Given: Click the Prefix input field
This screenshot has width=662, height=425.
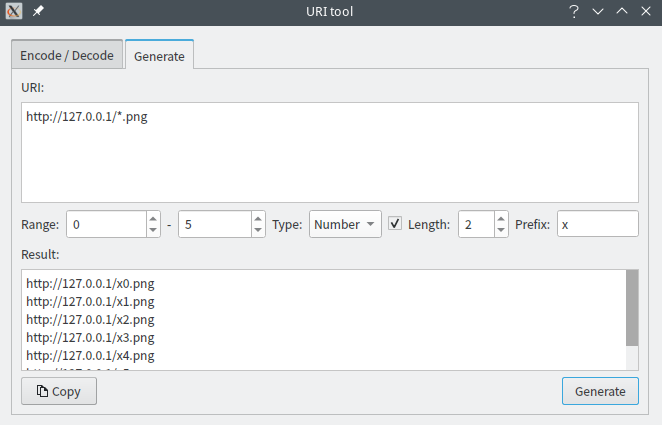Looking at the screenshot, I should coord(598,224).
